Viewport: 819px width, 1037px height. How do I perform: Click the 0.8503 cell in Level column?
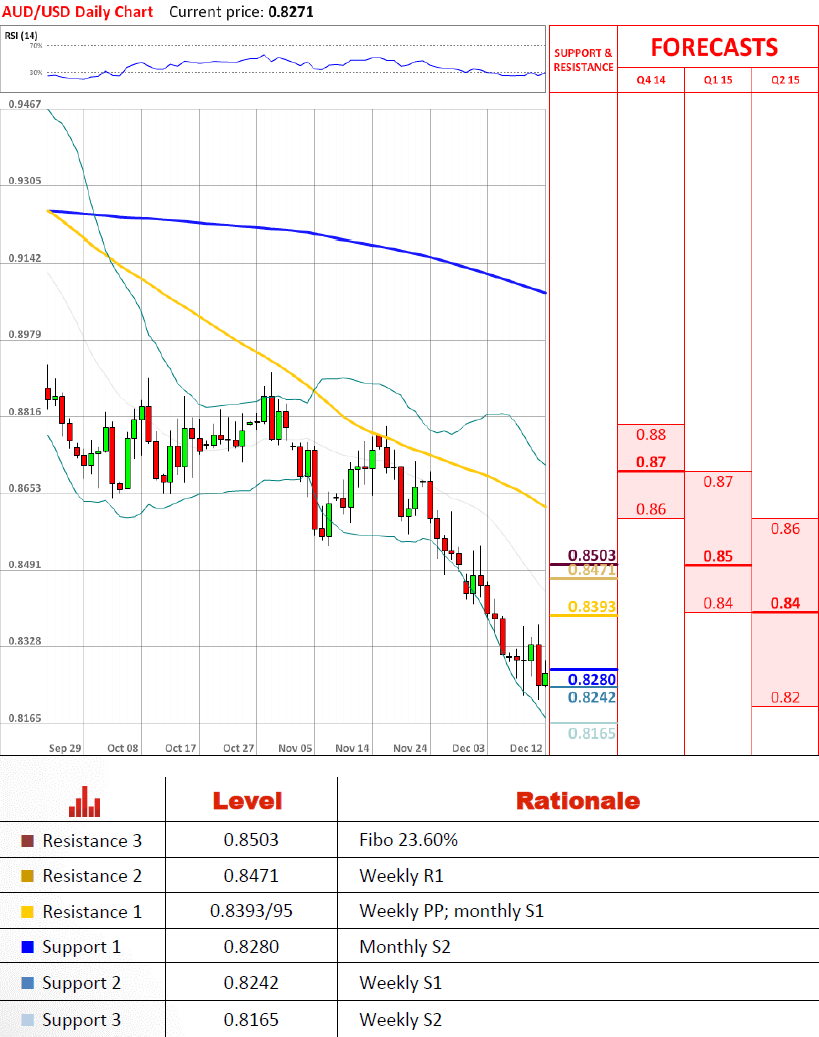[x=251, y=840]
